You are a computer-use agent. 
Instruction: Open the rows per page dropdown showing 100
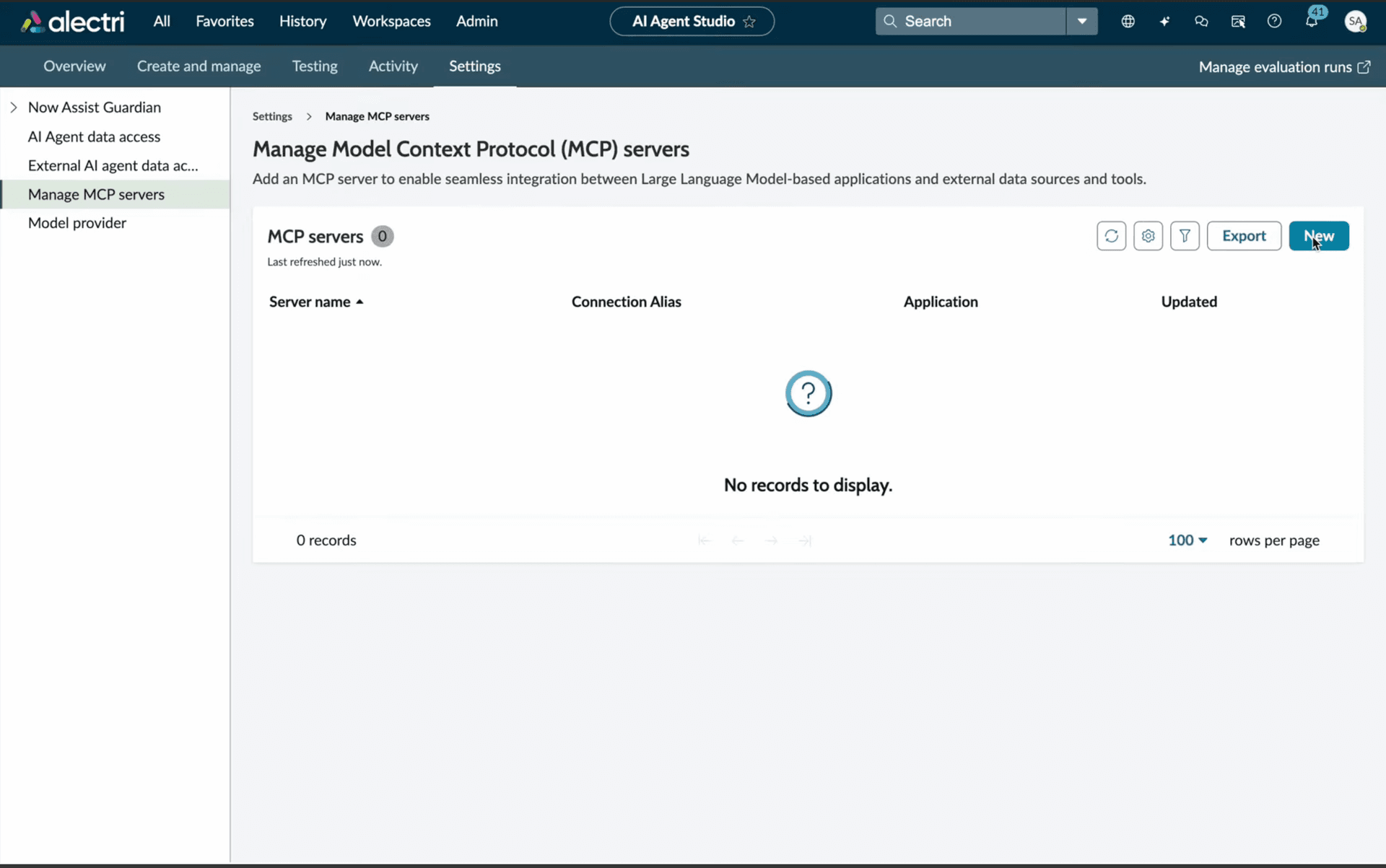[1186, 540]
